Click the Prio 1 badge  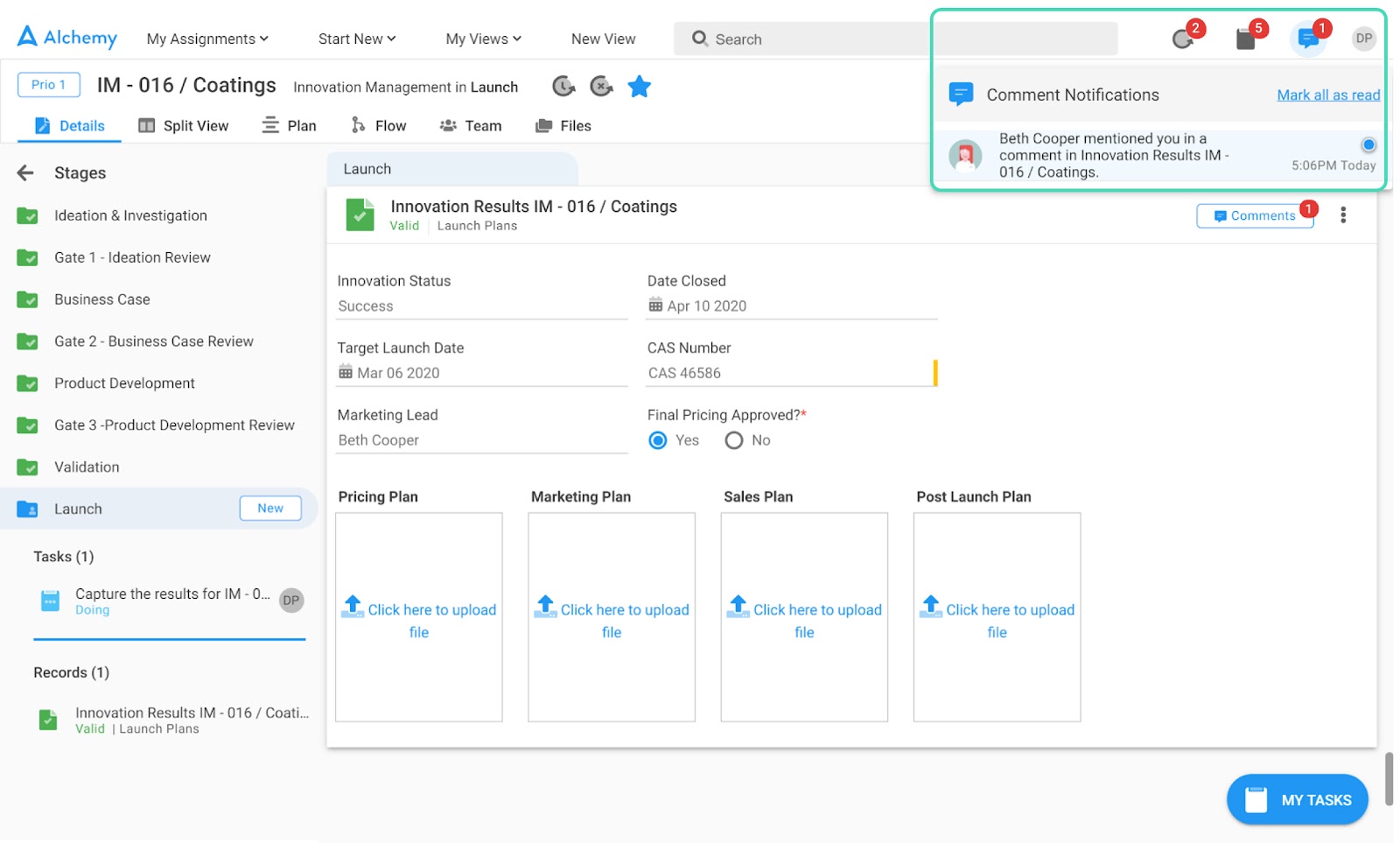(49, 85)
